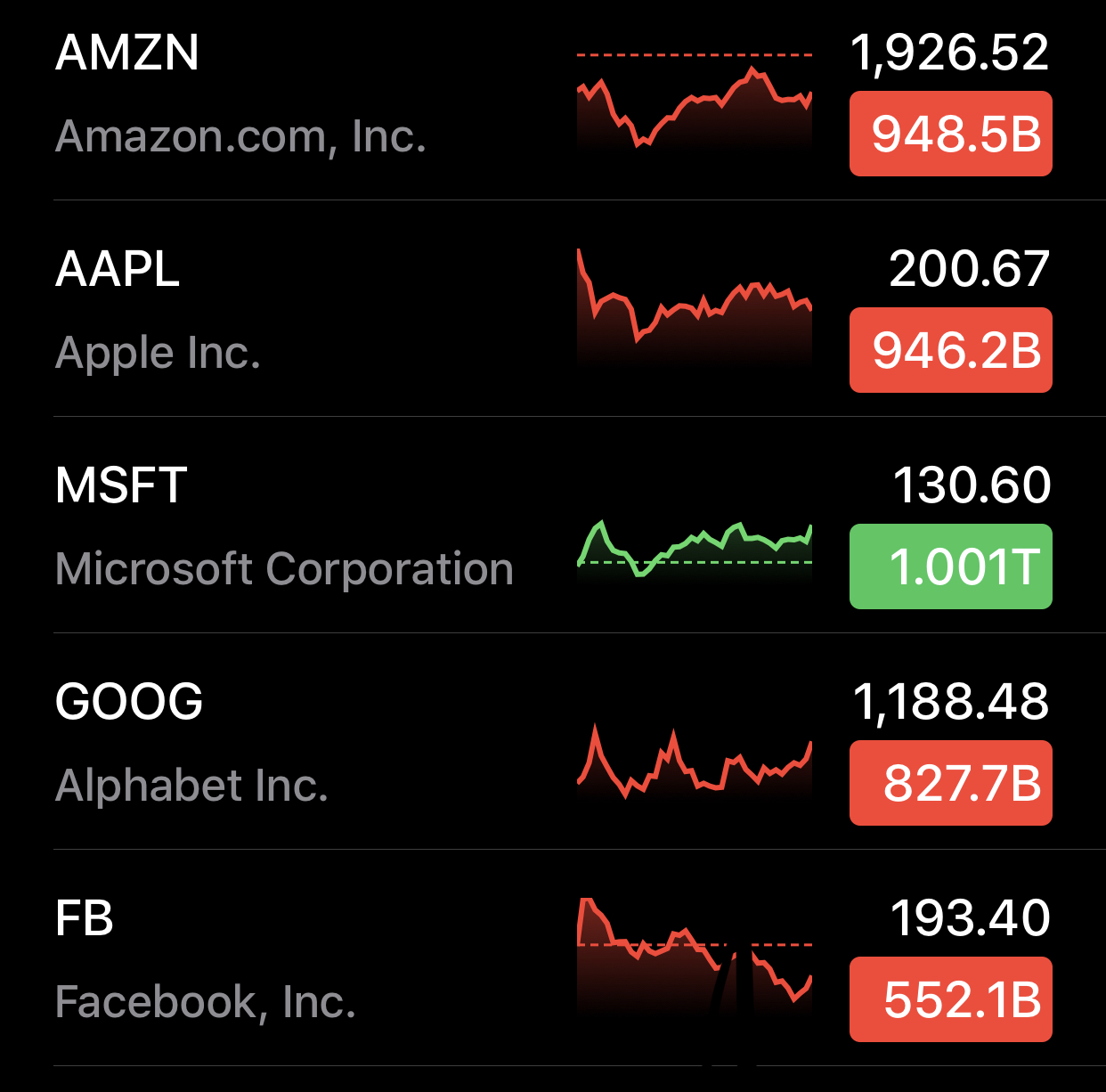Image resolution: width=1106 pixels, height=1092 pixels.
Task: Select the green MSFT sparkline chart
Action: tap(695, 548)
